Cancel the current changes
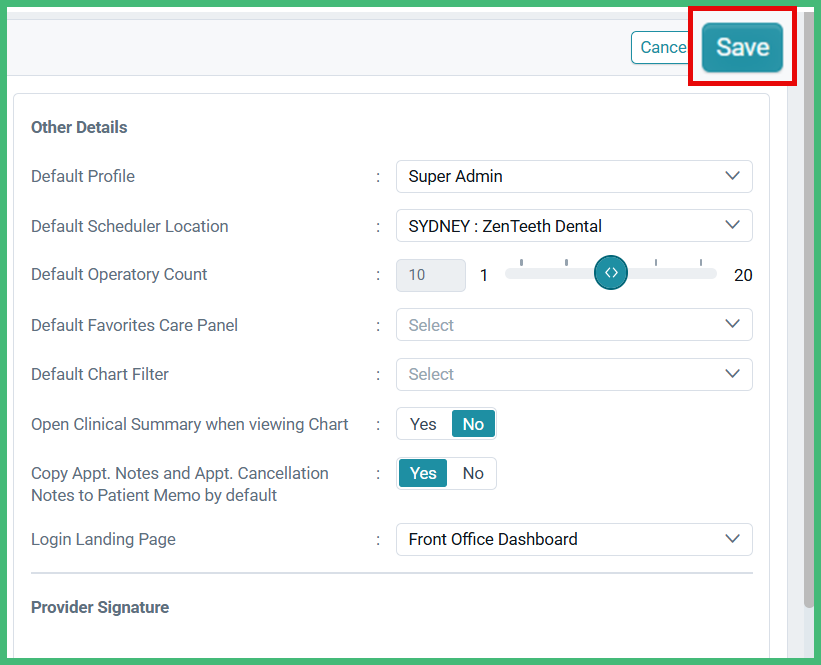The width and height of the screenshot is (821, 665). [x=664, y=46]
